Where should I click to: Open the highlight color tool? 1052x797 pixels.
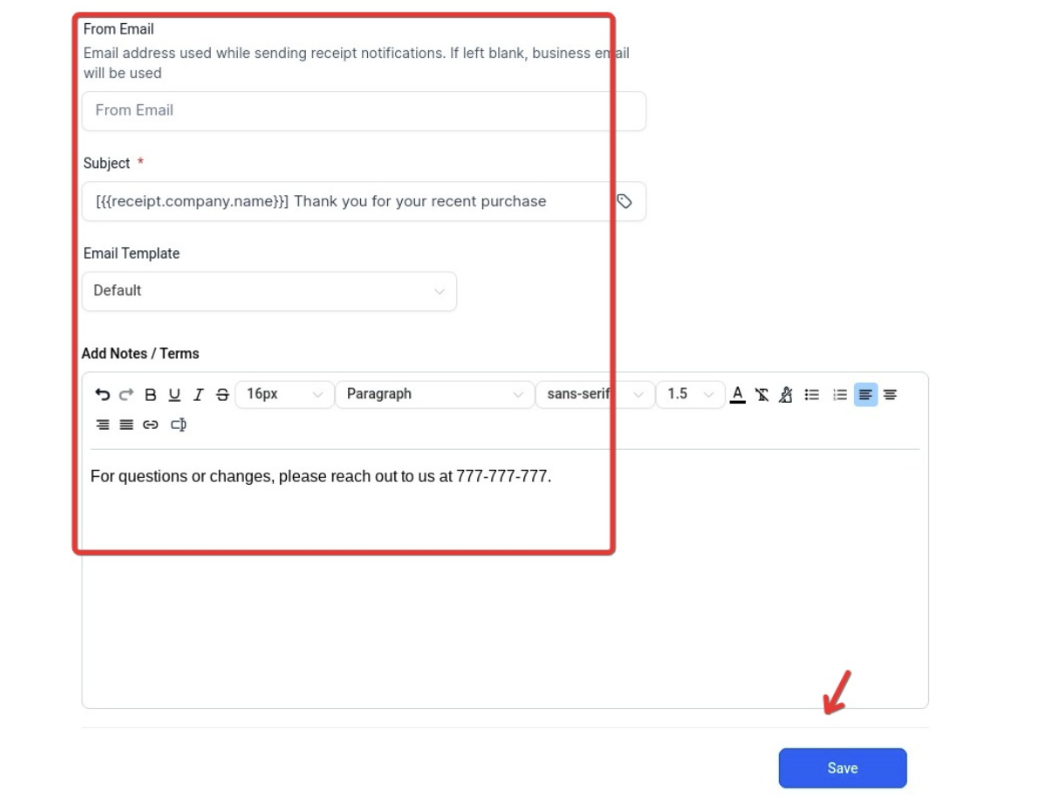click(x=786, y=394)
